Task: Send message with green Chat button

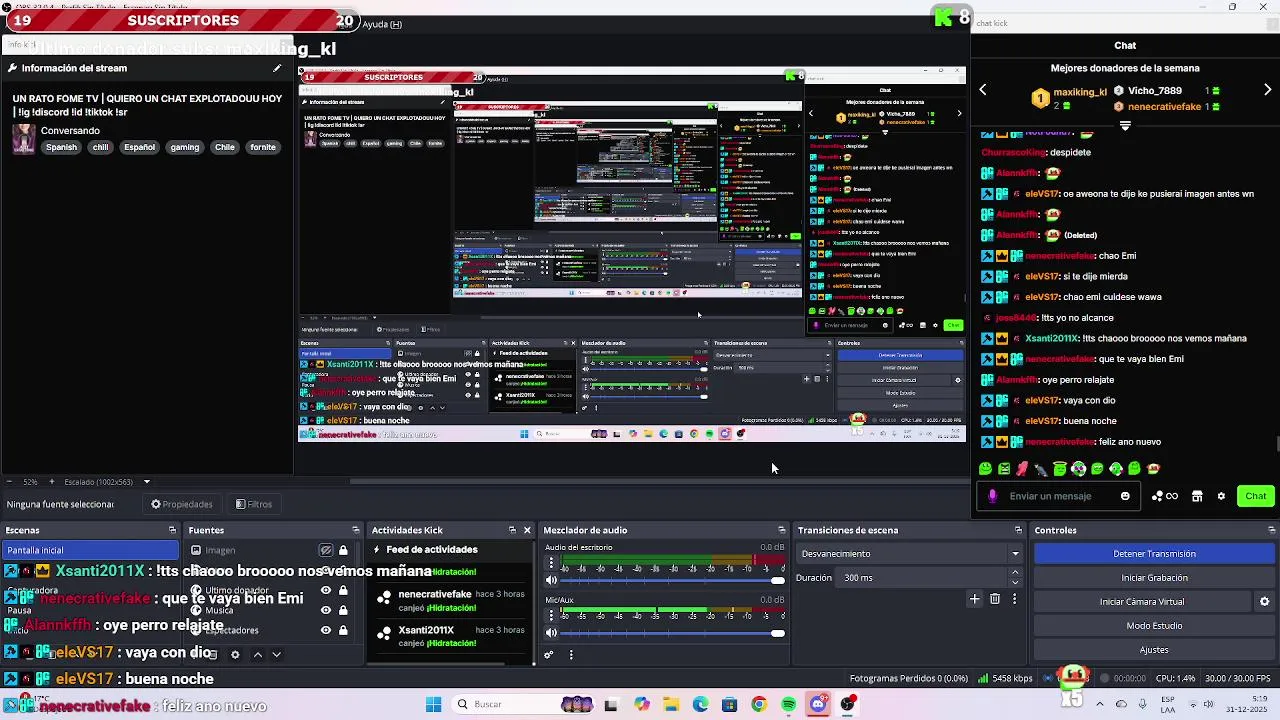Action: pos(1256,496)
